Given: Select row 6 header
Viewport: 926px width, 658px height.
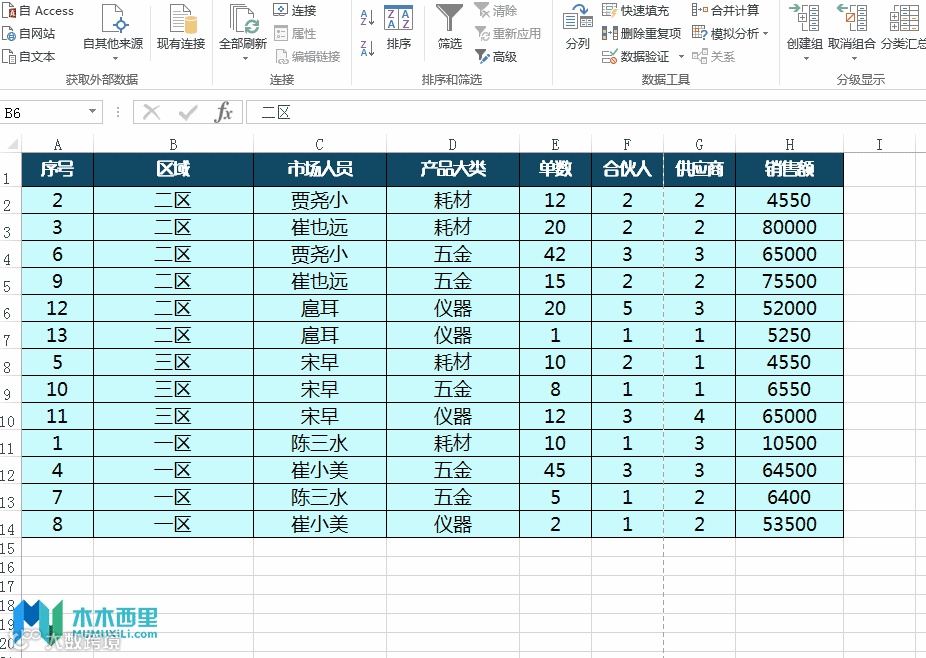Looking at the screenshot, I should [10, 308].
